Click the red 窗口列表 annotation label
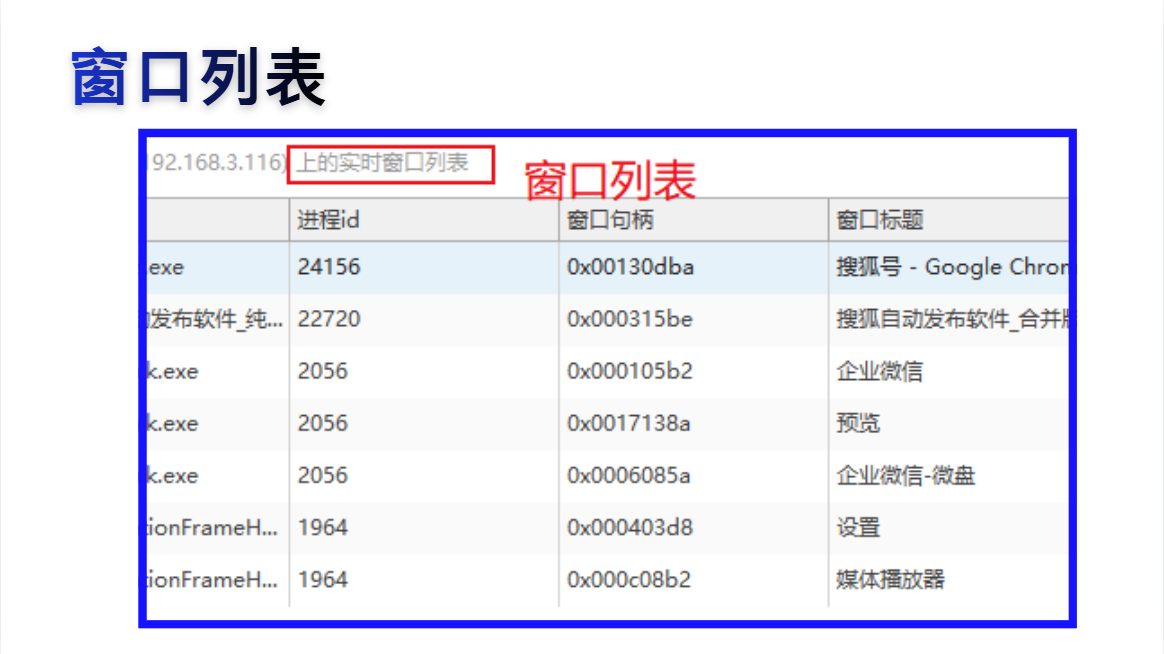This screenshot has height=654, width=1164. point(610,180)
